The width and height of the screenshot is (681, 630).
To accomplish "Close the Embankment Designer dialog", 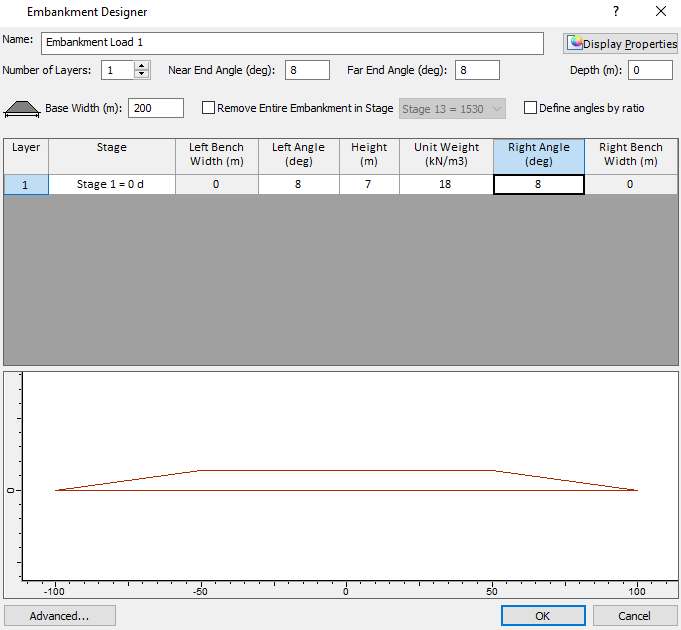I will click(x=661, y=11).
